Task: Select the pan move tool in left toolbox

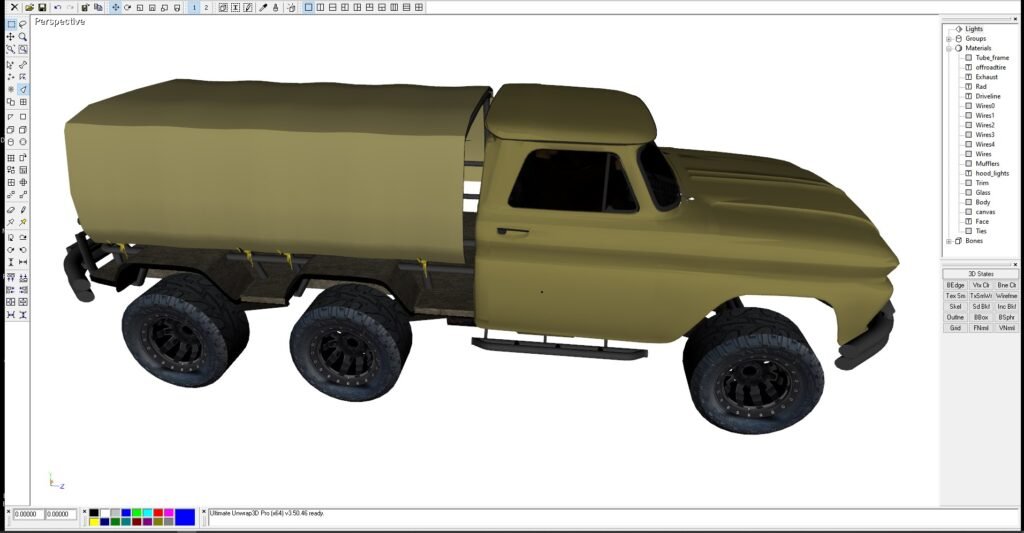Action: [x=11, y=37]
